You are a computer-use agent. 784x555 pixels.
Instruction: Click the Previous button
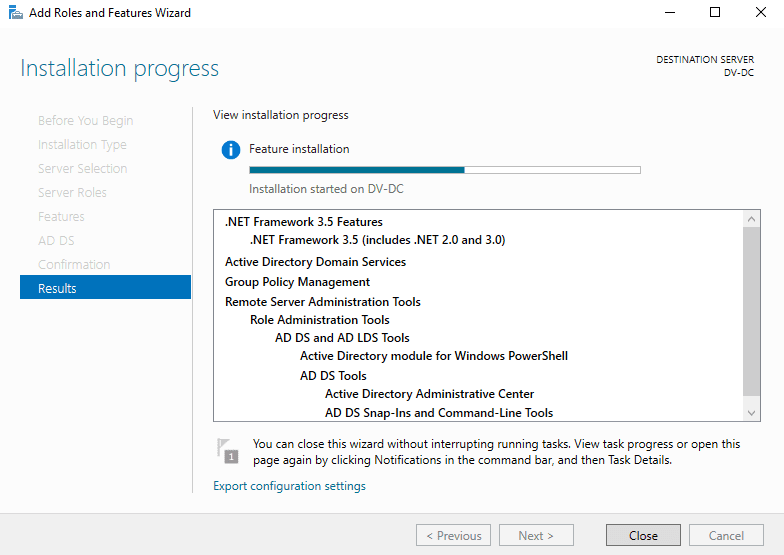454,536
